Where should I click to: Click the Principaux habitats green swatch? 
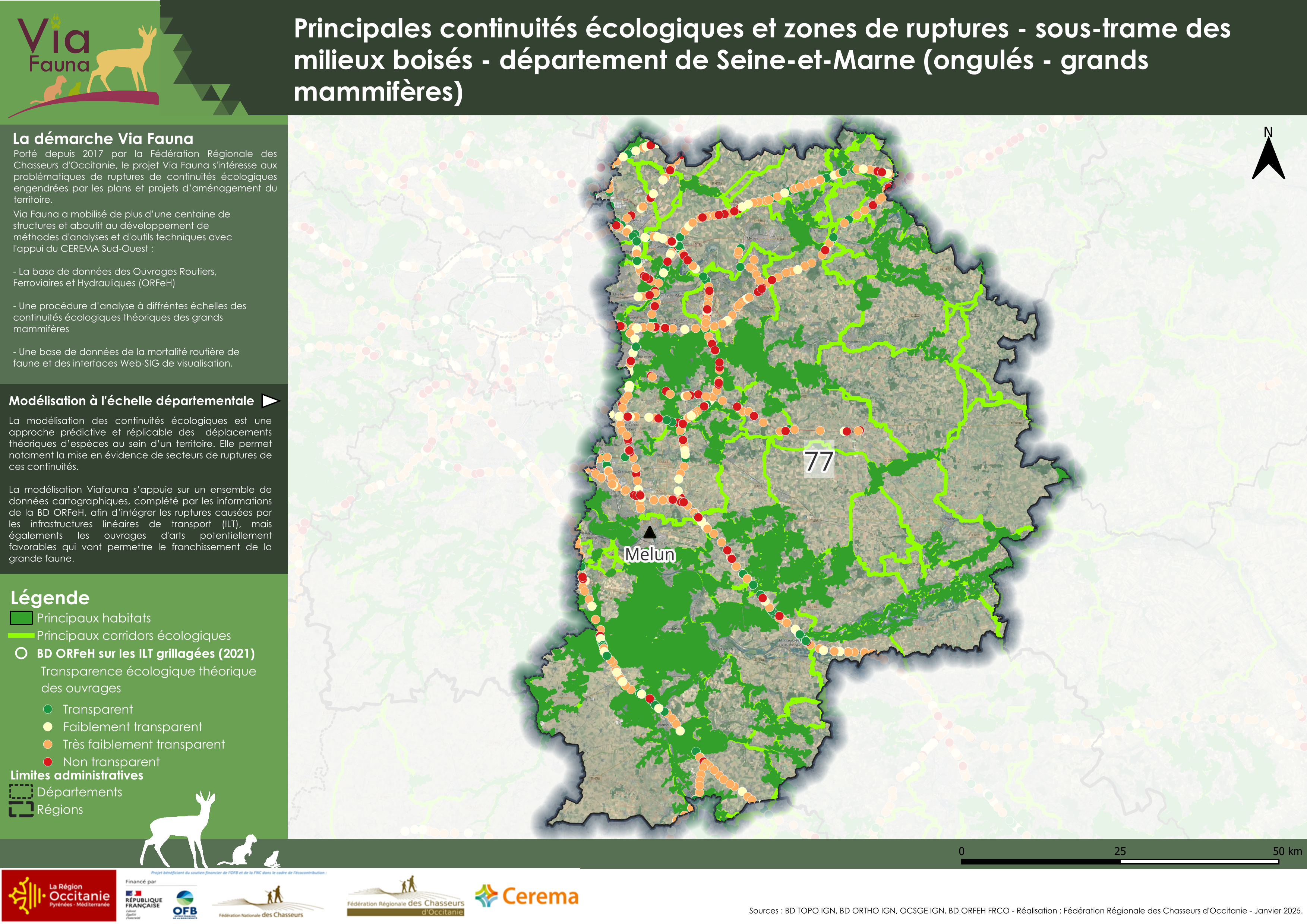pyautogui.click(x=21, y=618)
